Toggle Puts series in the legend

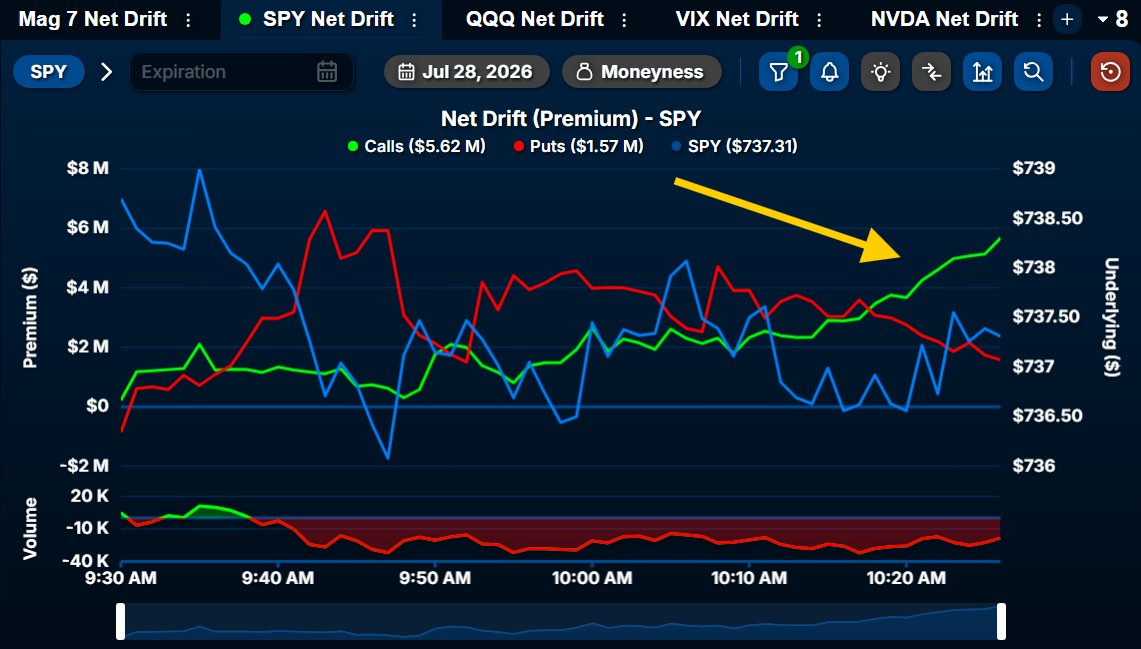click(x=579, y=146)
